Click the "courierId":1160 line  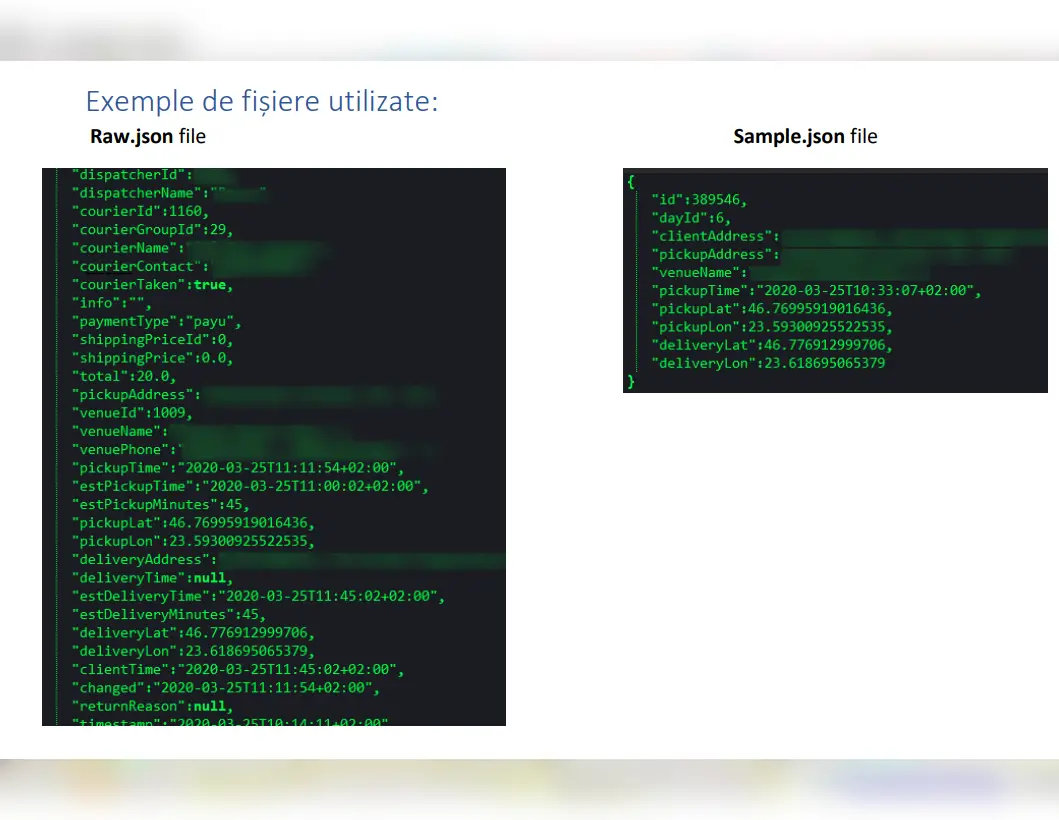point(138,211)
